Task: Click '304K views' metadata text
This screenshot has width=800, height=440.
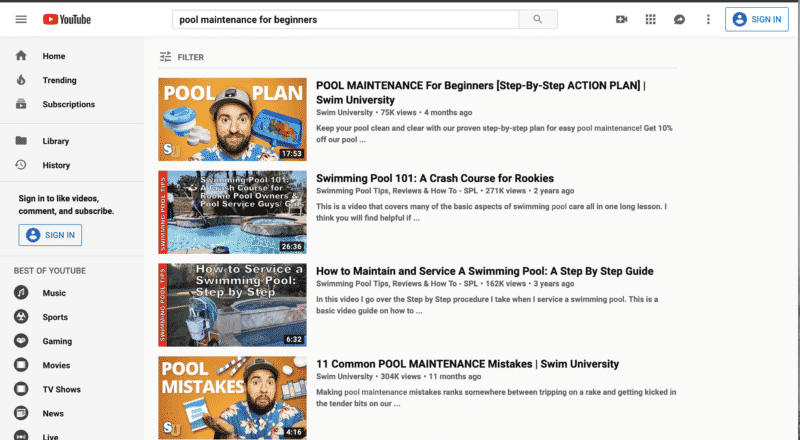Action: (401, 377)
